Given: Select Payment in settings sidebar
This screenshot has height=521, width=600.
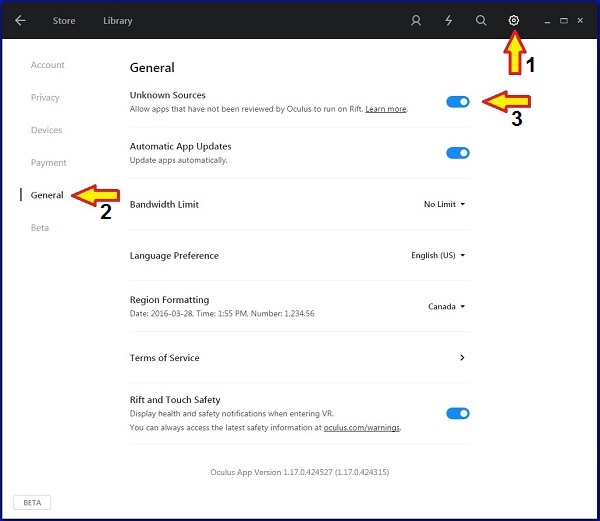Looking at the screenshot, I should click(x=49, y=163).
